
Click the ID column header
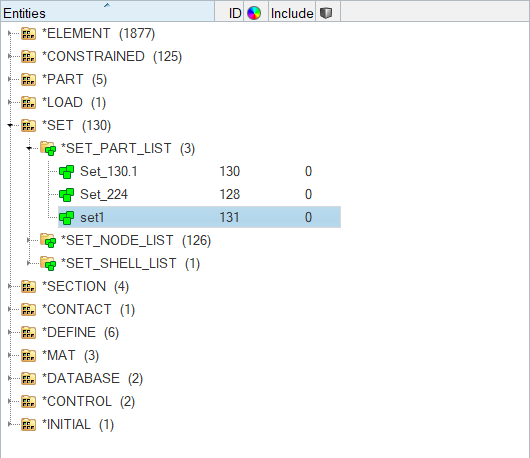(235, 13)
